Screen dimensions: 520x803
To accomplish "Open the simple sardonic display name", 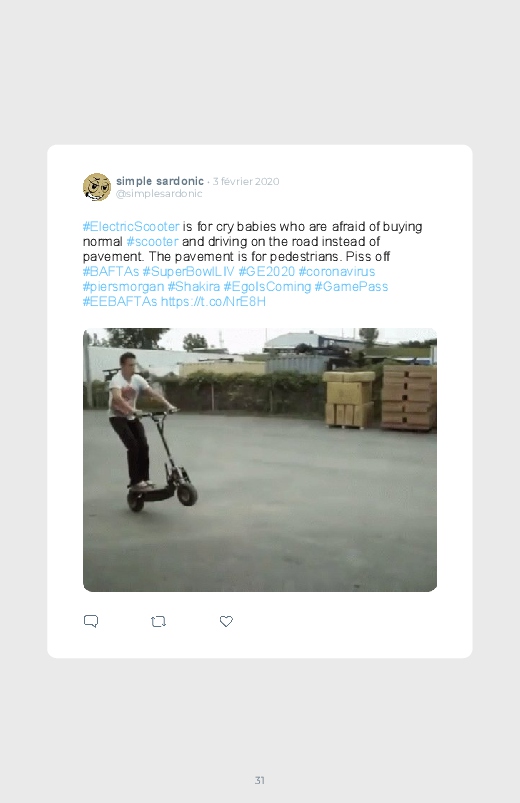I will click(160, 181).
